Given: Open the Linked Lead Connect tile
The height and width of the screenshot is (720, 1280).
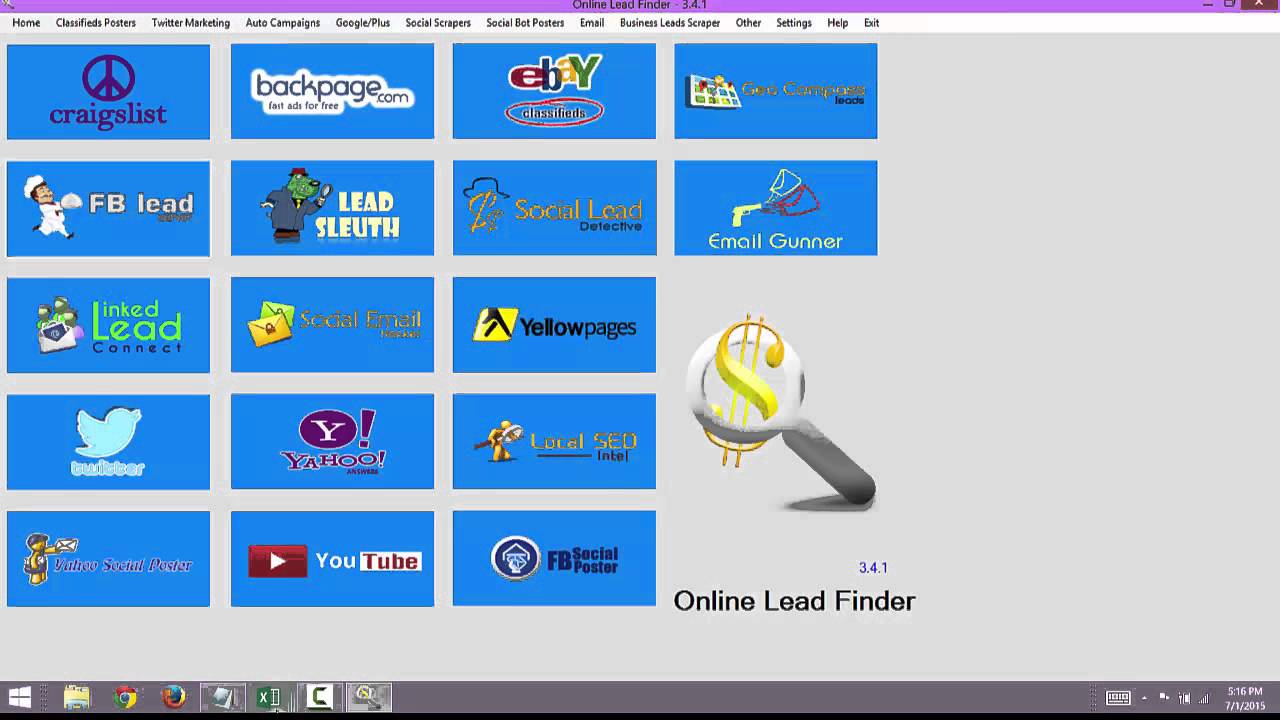Looking at the screenshot, I should click(x=108, y=325).
